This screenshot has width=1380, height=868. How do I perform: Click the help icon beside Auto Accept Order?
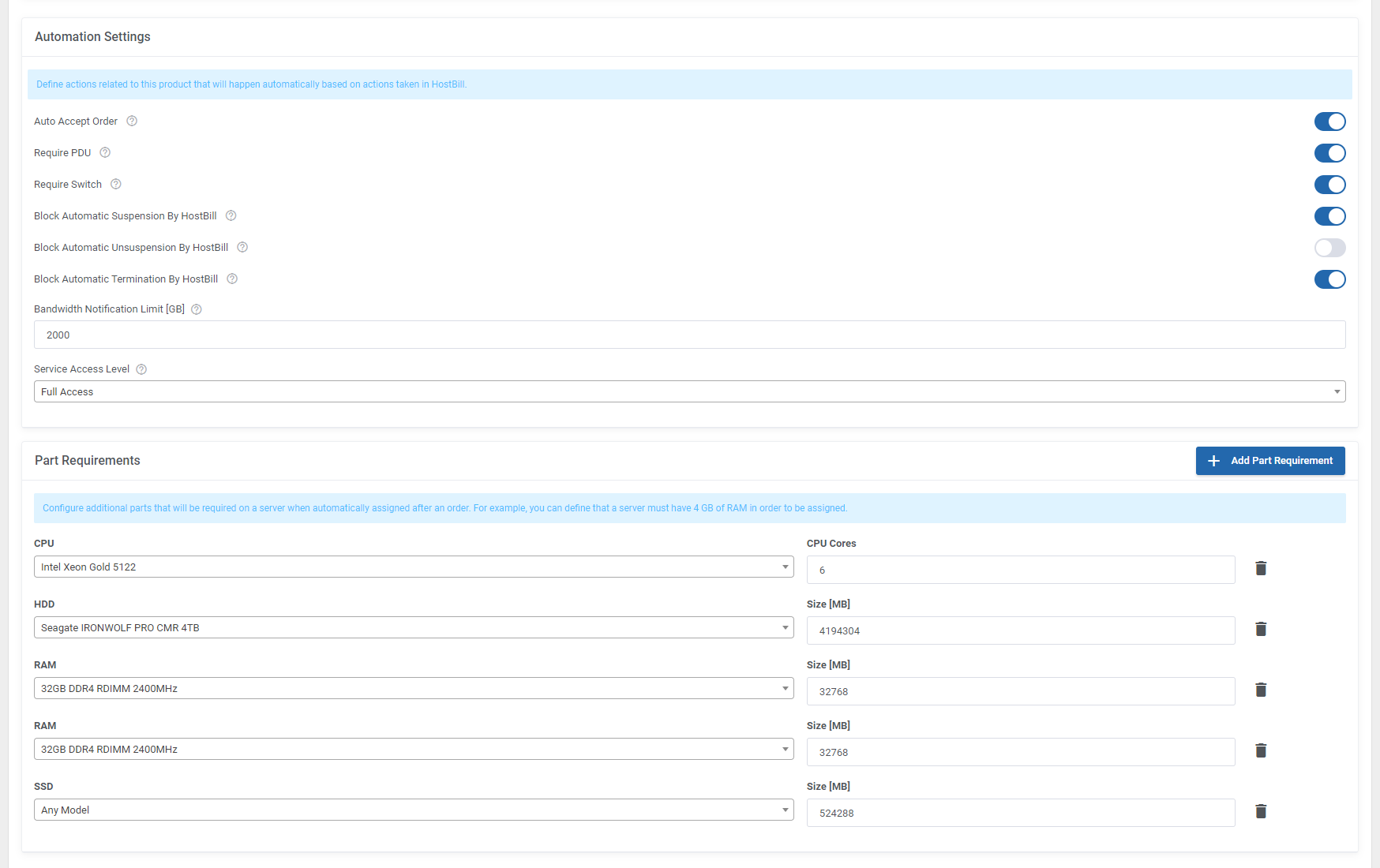coord(131,121)
